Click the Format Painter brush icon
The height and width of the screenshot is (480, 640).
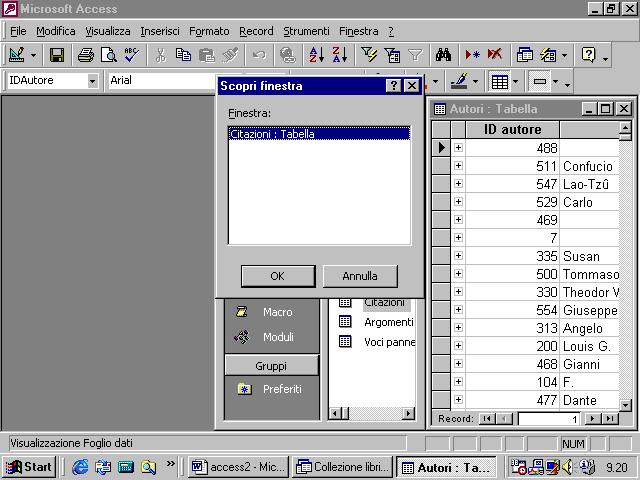[230, 55]
